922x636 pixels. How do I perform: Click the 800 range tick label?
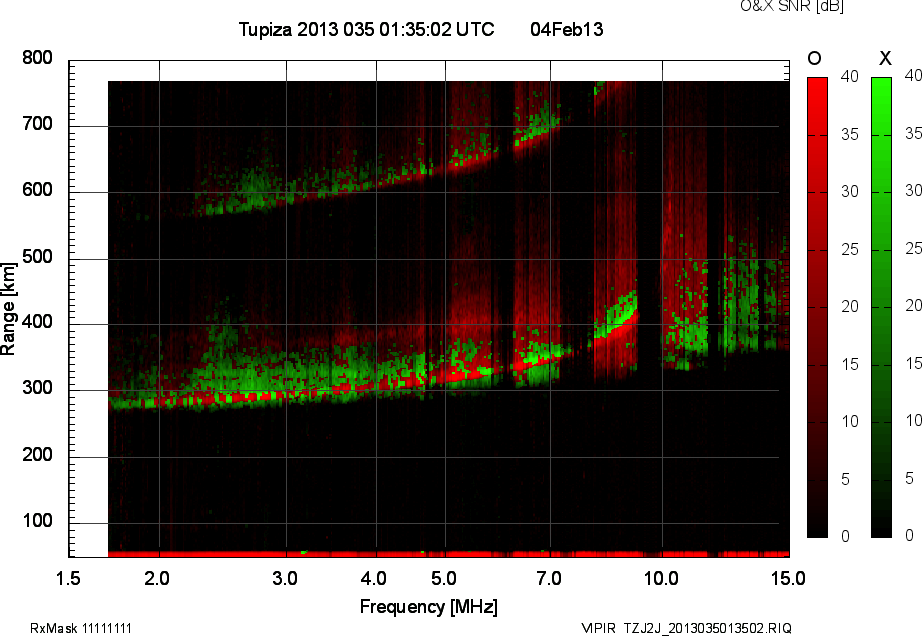(38, 58)
